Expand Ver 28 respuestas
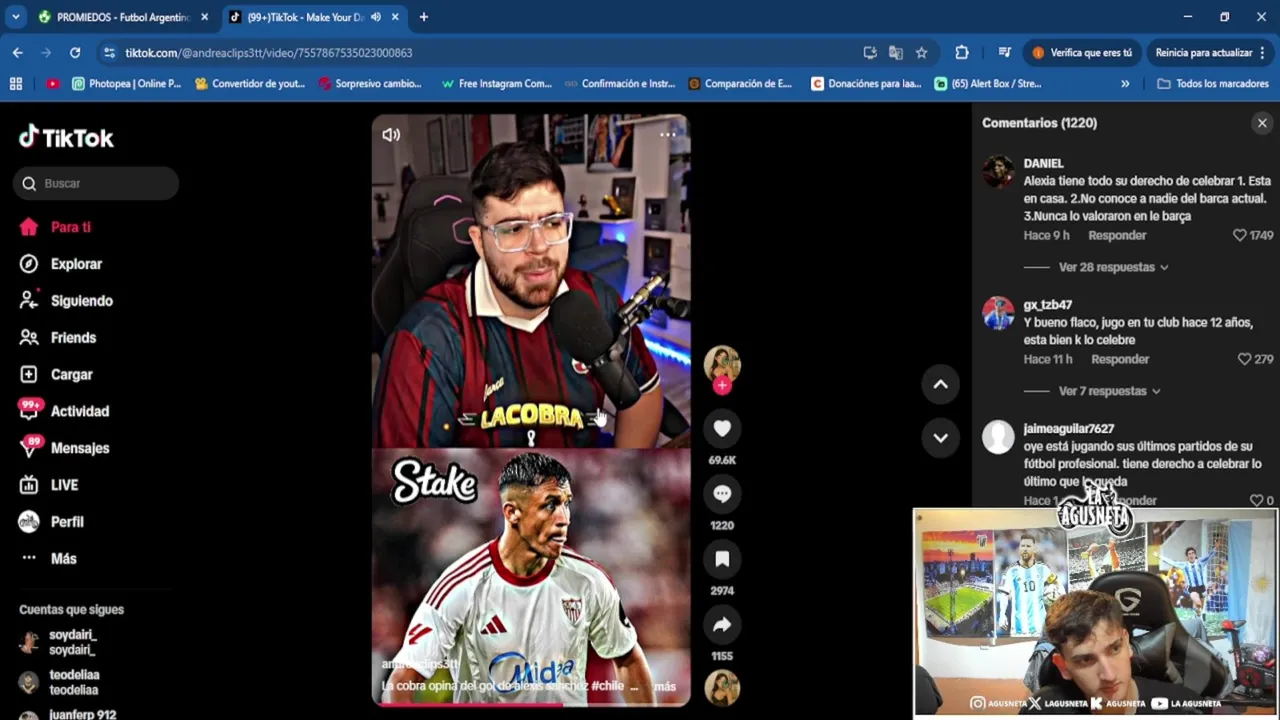This screenshot has height=720, width=1280. [1113, 267]
